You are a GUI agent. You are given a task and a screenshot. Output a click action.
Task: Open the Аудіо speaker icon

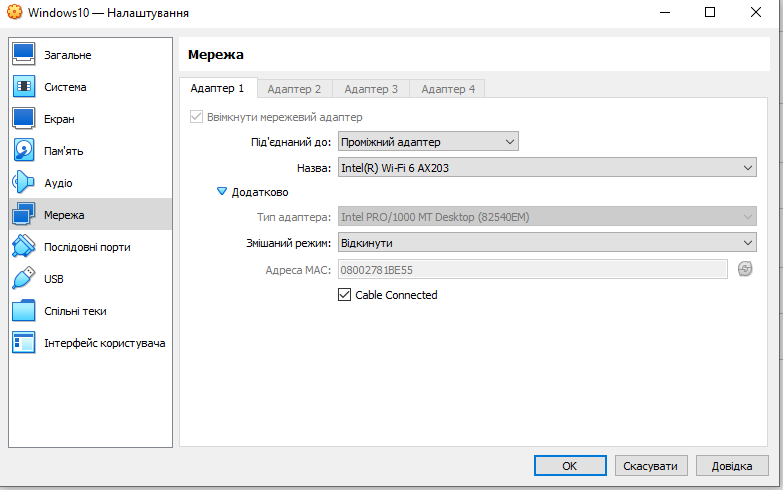pos(23,182)
